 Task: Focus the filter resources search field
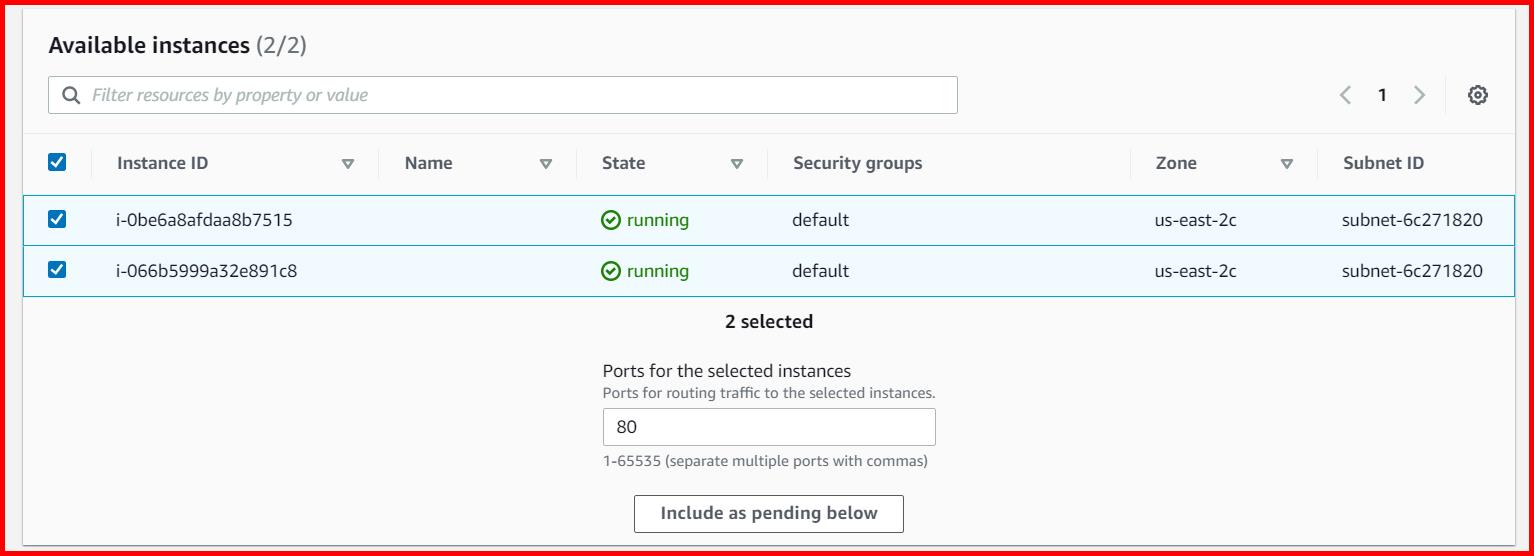pos(503,95)
